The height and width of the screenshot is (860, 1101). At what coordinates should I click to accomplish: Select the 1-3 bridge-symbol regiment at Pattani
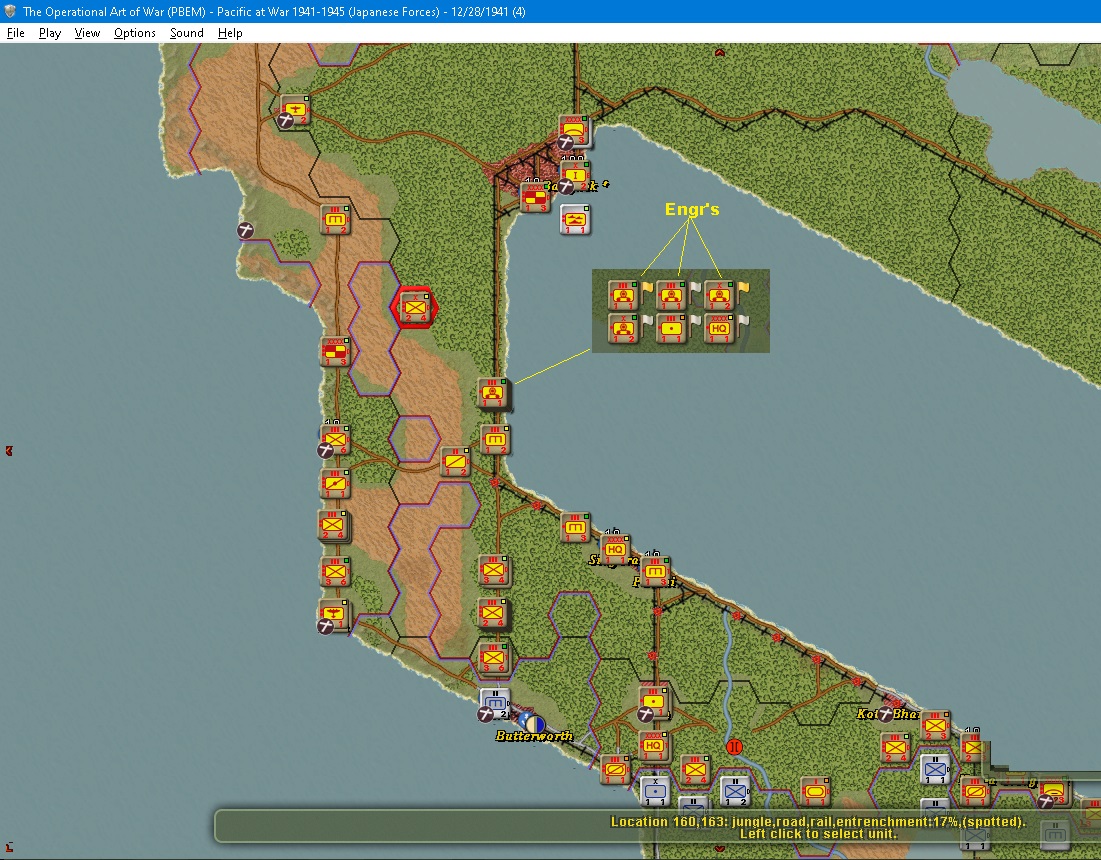pos(655,572)
